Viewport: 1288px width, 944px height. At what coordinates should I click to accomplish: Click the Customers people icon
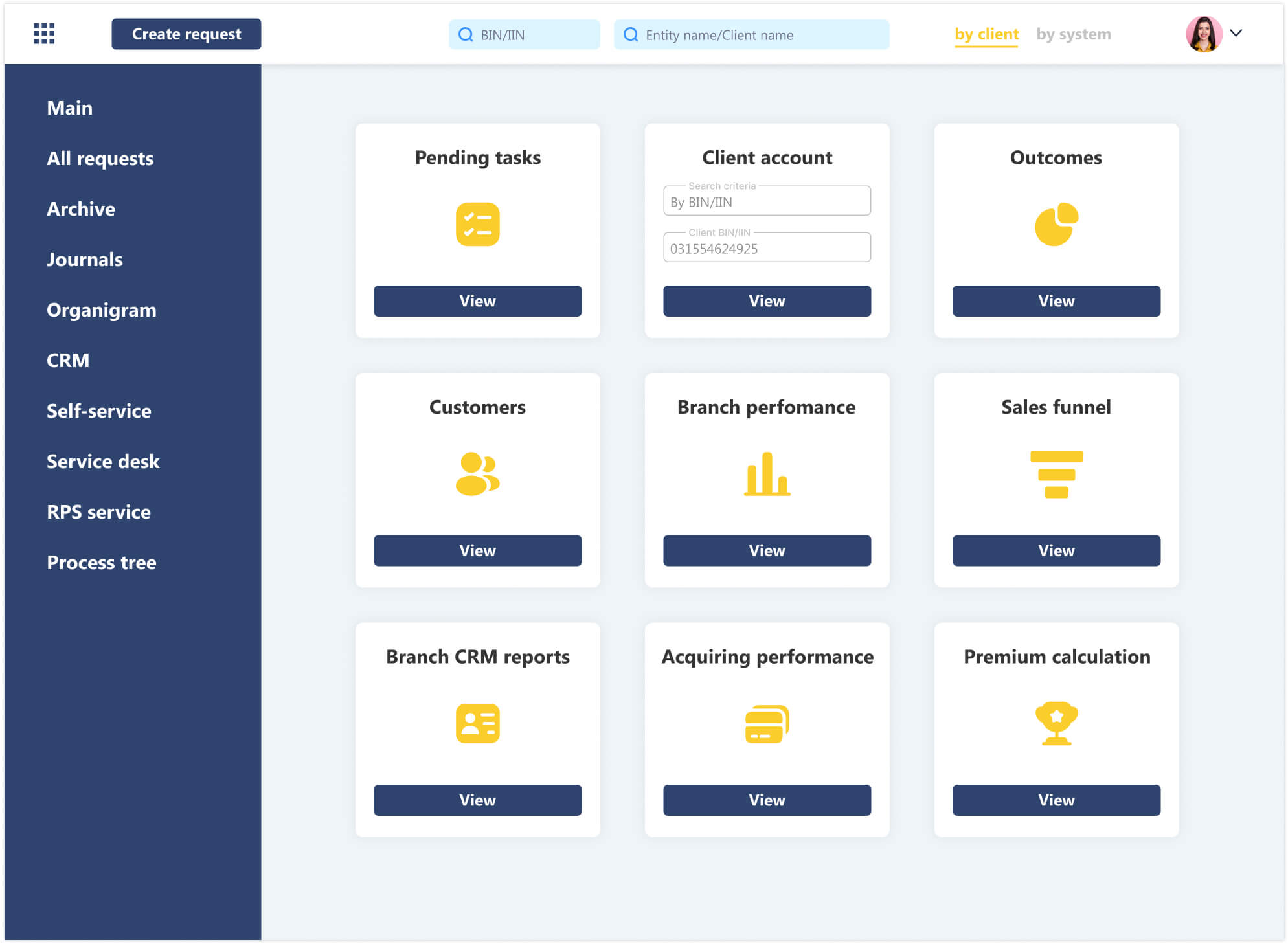coord(477,474)
